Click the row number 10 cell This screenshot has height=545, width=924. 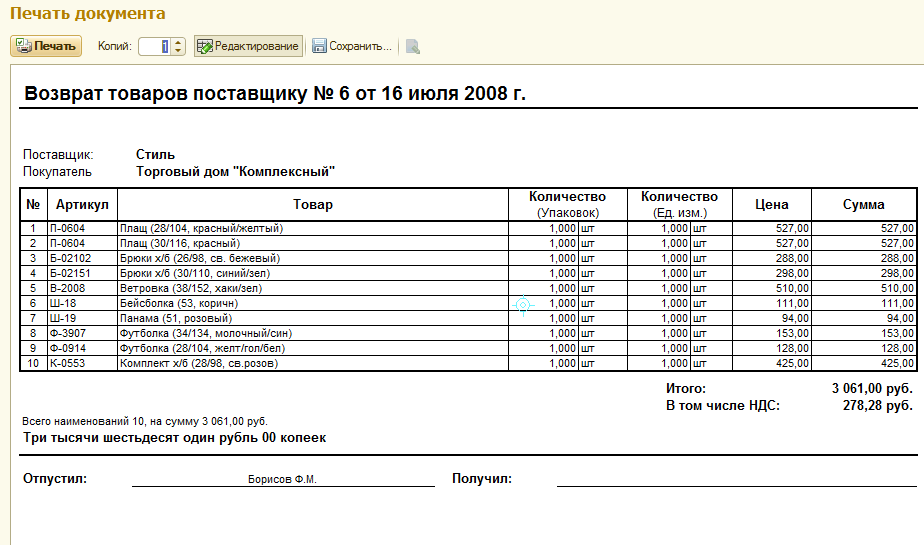33,364
